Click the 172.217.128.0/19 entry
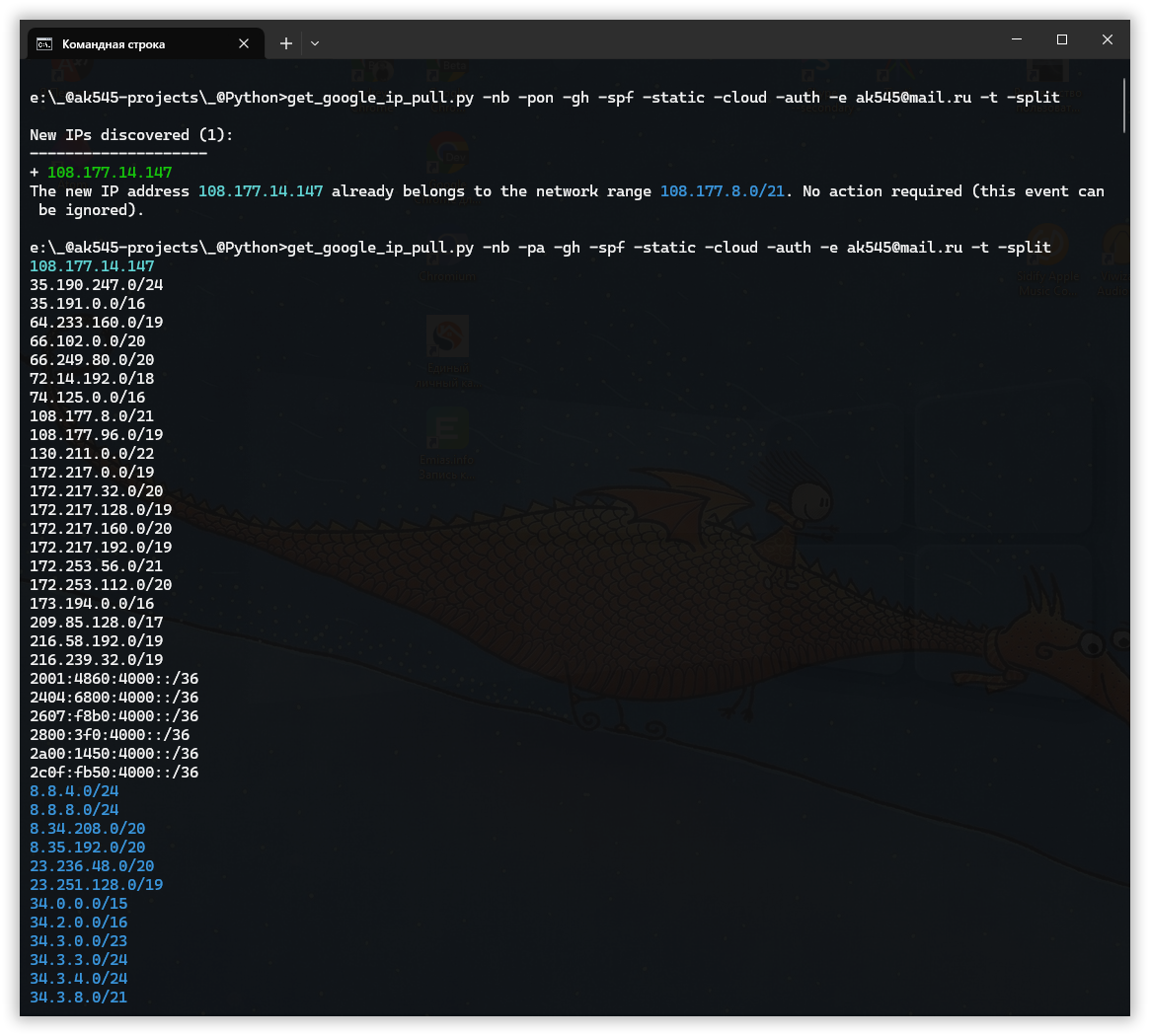 click(x=101, y=509)
